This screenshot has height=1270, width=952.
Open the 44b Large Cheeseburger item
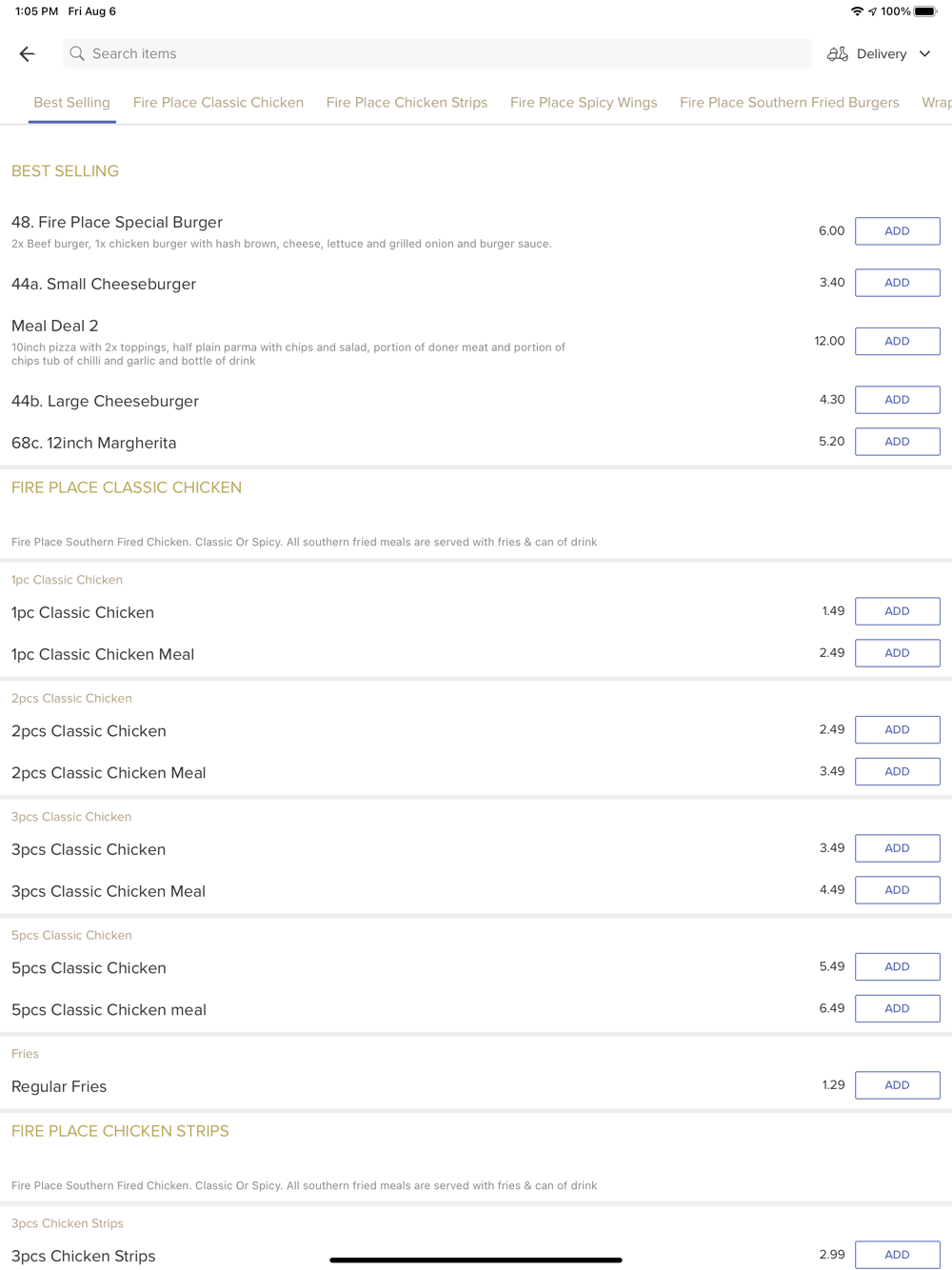click(x=106, y=401)
